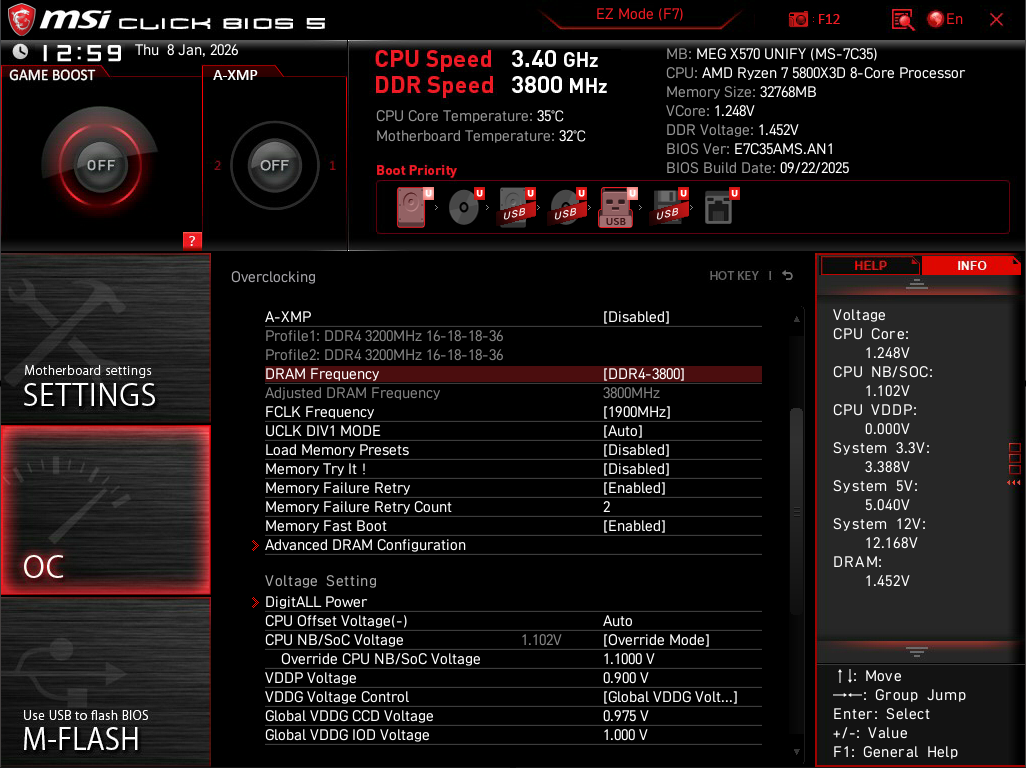Click the back arrow beside HOT KEY
This screenshot has width=1026, height=768.
[x=788, y=276]
